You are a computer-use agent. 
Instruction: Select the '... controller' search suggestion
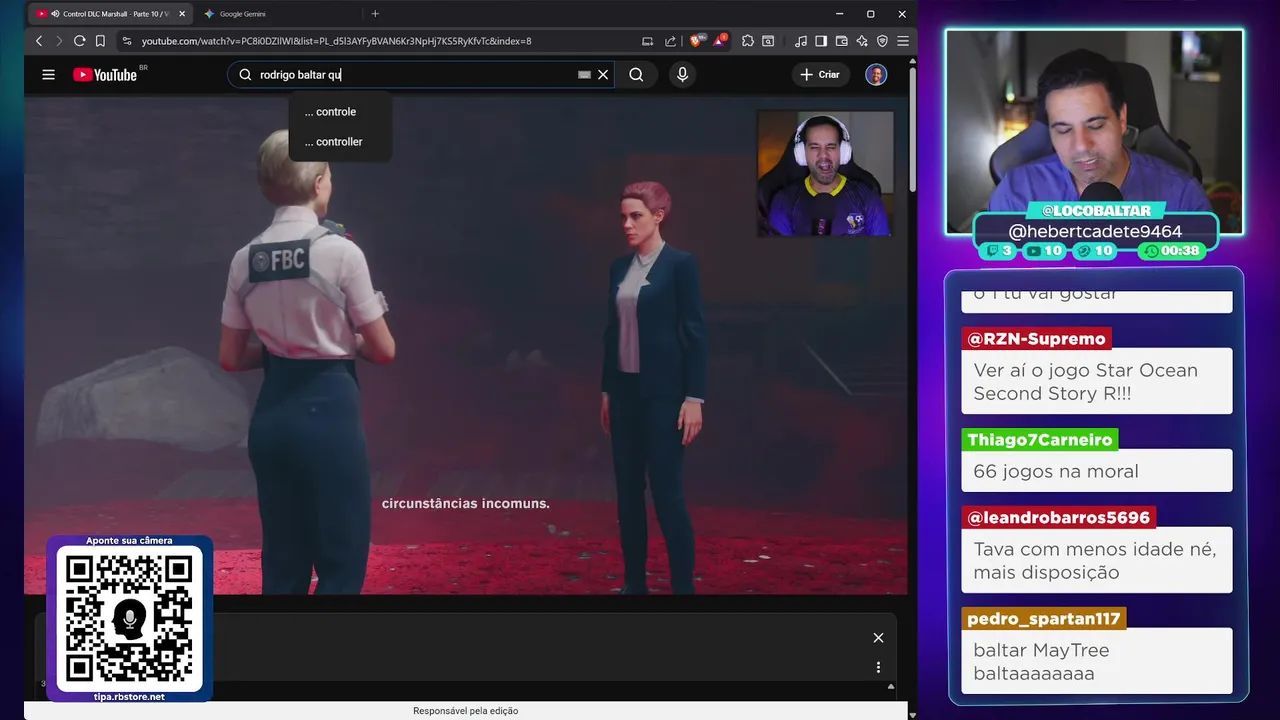[340, 142]
